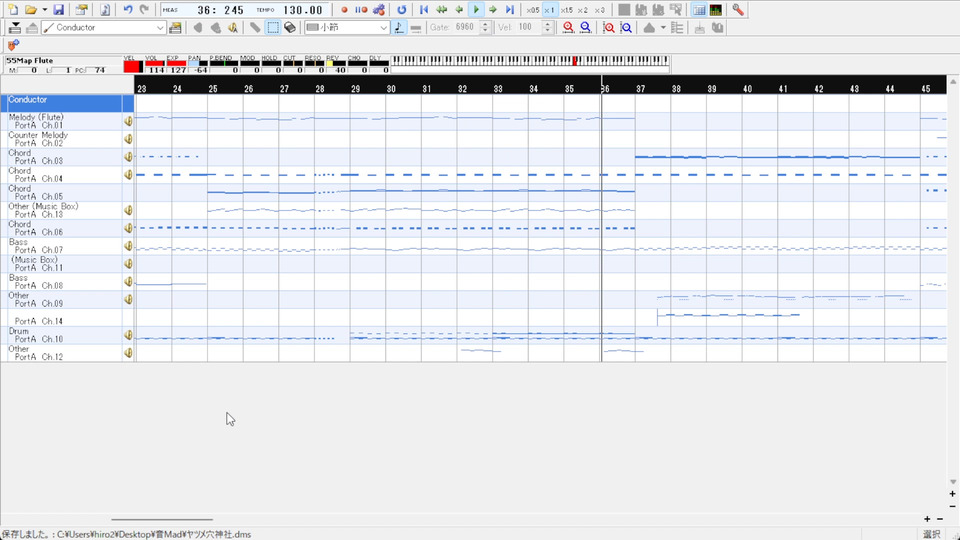The height and width of the screenshot is (540, 960).
Task: Undo the last edit
Action: [128, 10]
